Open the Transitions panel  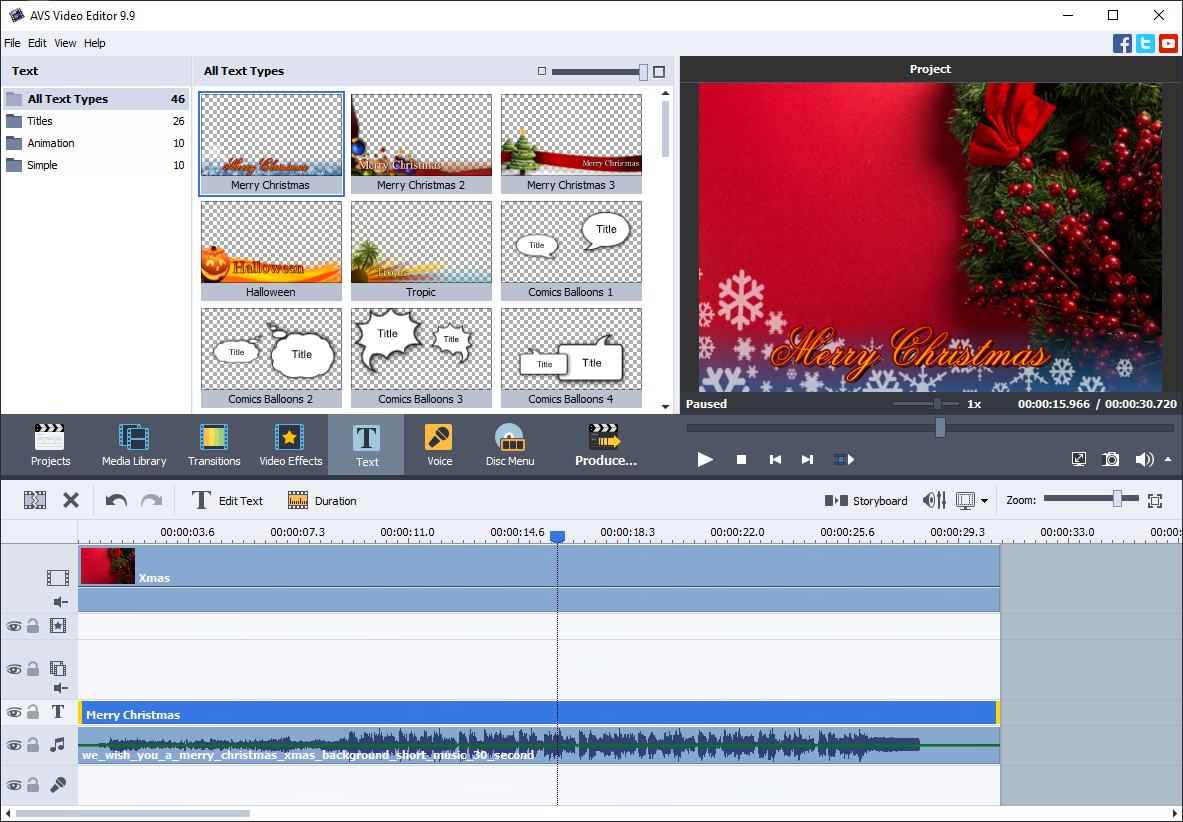[x=213, y=444]
